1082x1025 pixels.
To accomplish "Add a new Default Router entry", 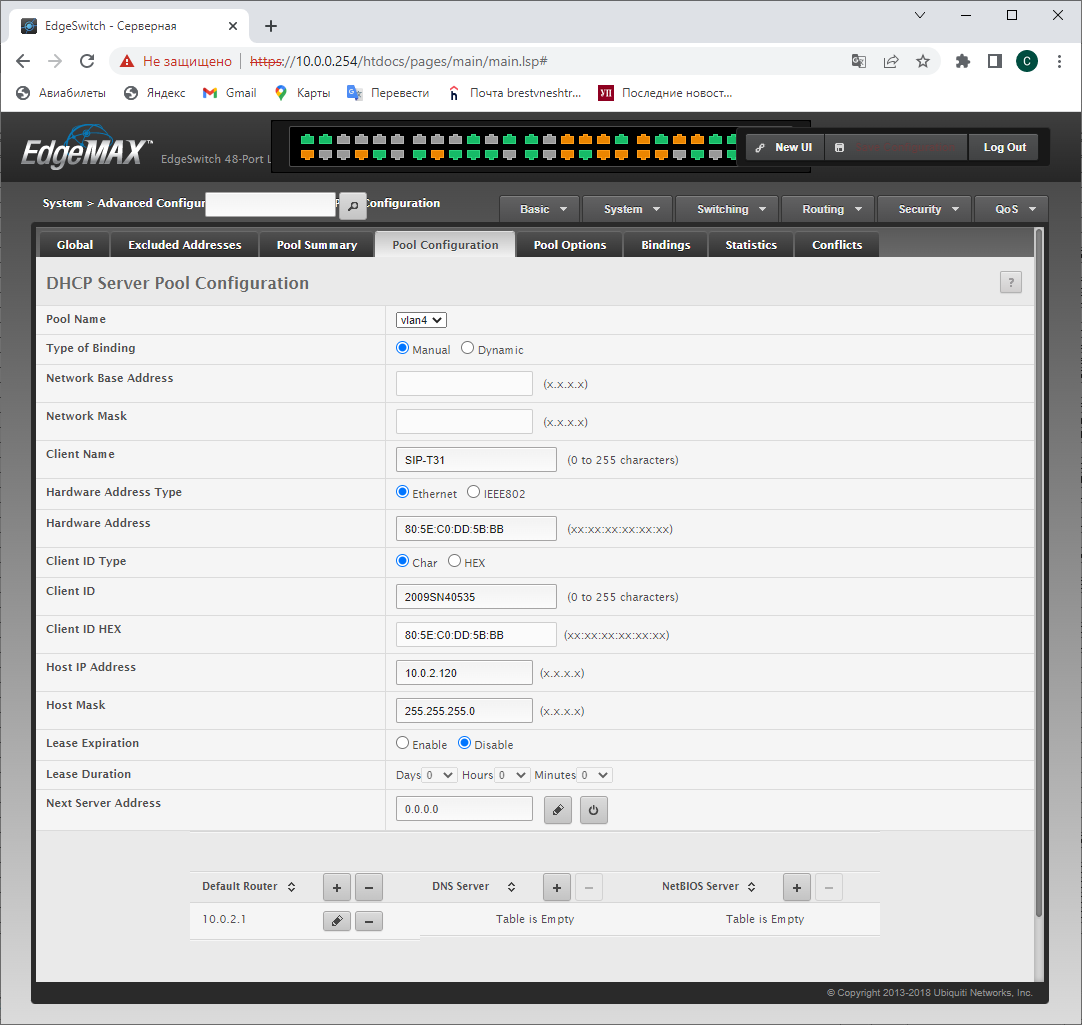I will (337, 887).
